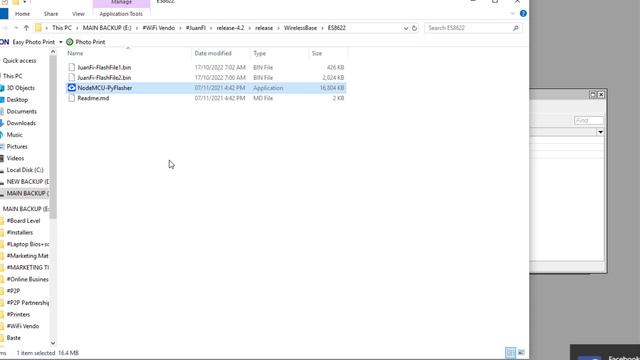Refresh the ES8622 folder view

pyautogui.click(x=414, y=28)
